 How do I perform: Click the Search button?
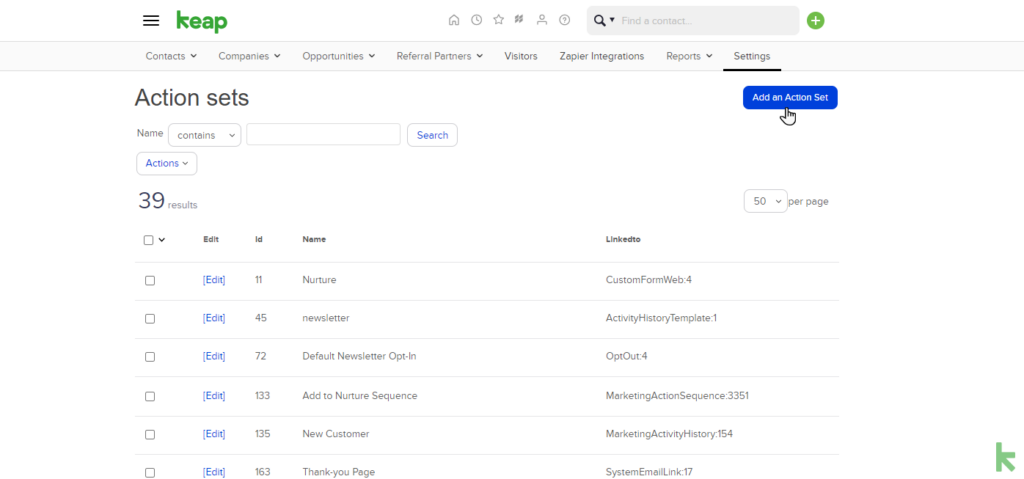click(x=432, y=135)
